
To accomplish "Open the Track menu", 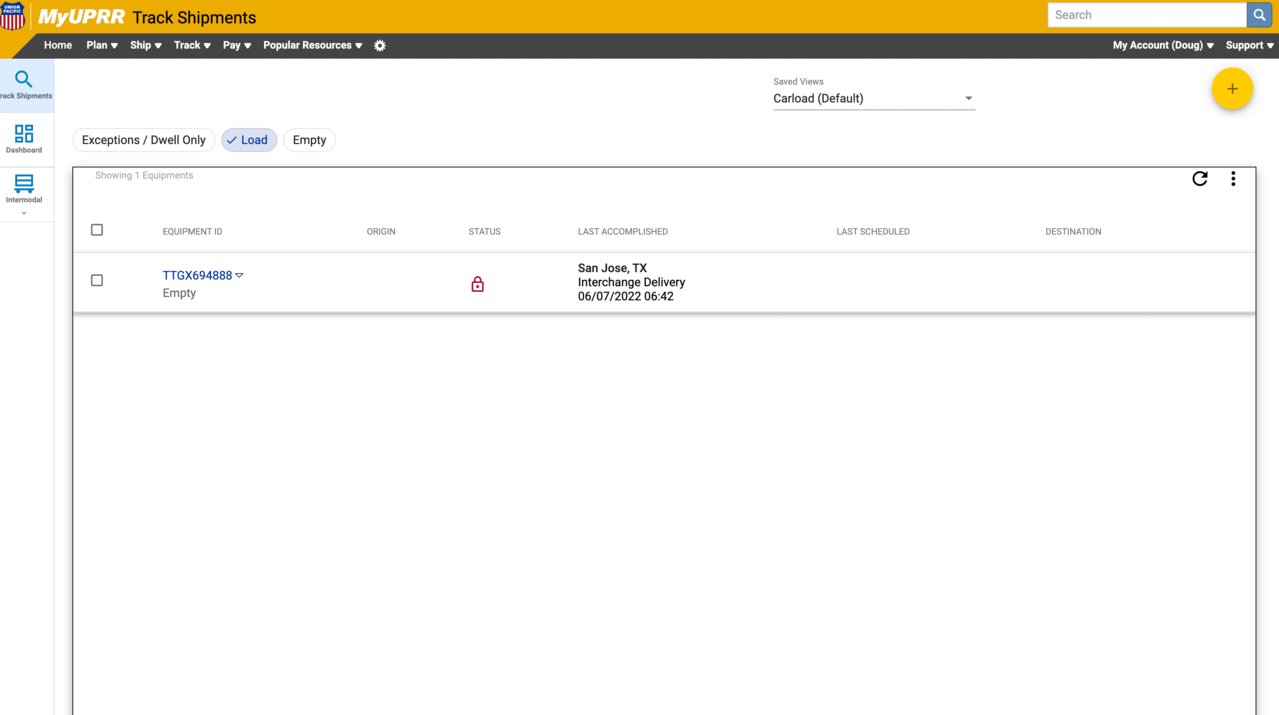I will (192, 45).
